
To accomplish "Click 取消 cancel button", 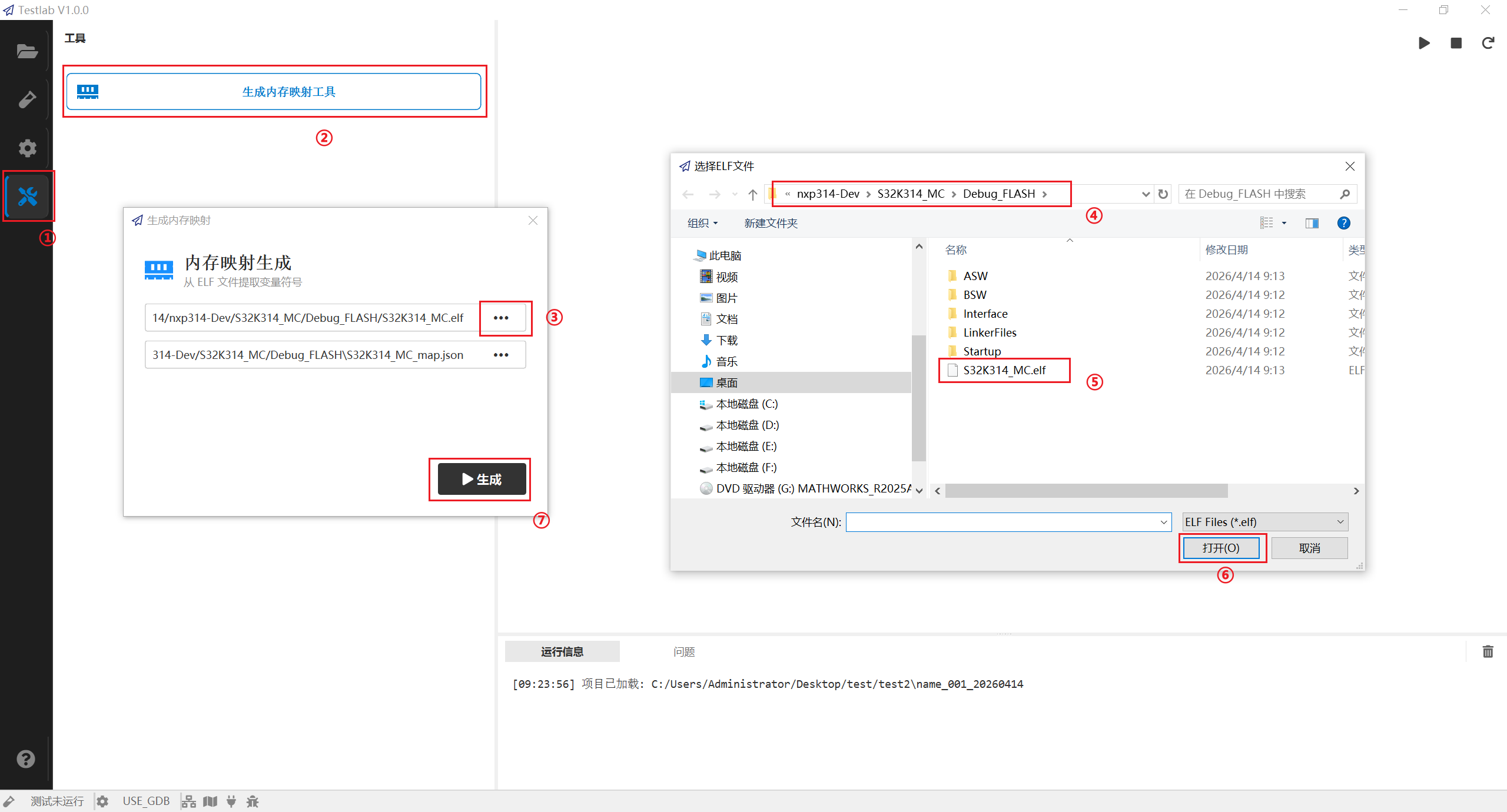I will (1309, 548).
